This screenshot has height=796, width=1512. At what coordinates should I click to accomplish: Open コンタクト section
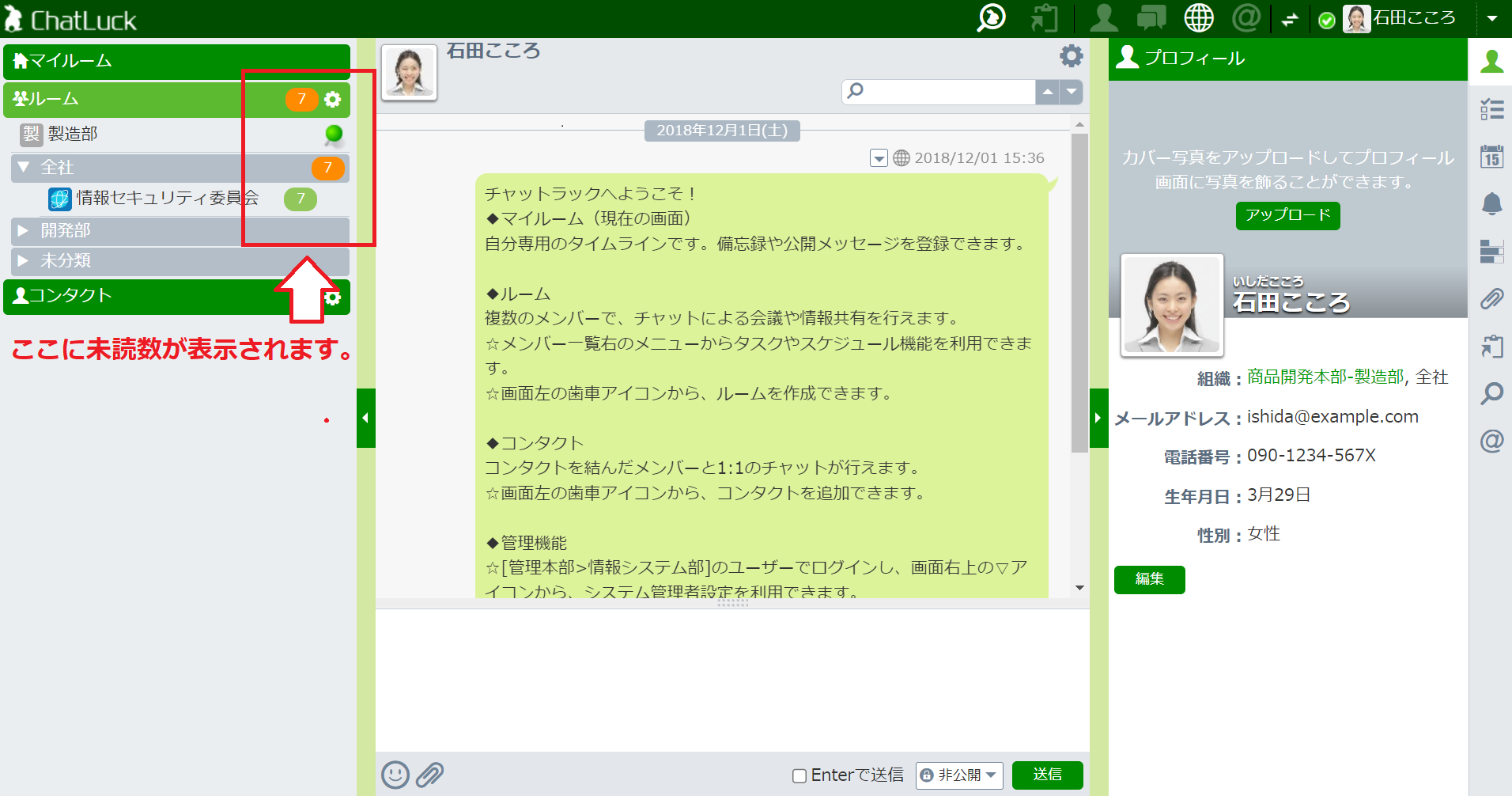[176, 296]
